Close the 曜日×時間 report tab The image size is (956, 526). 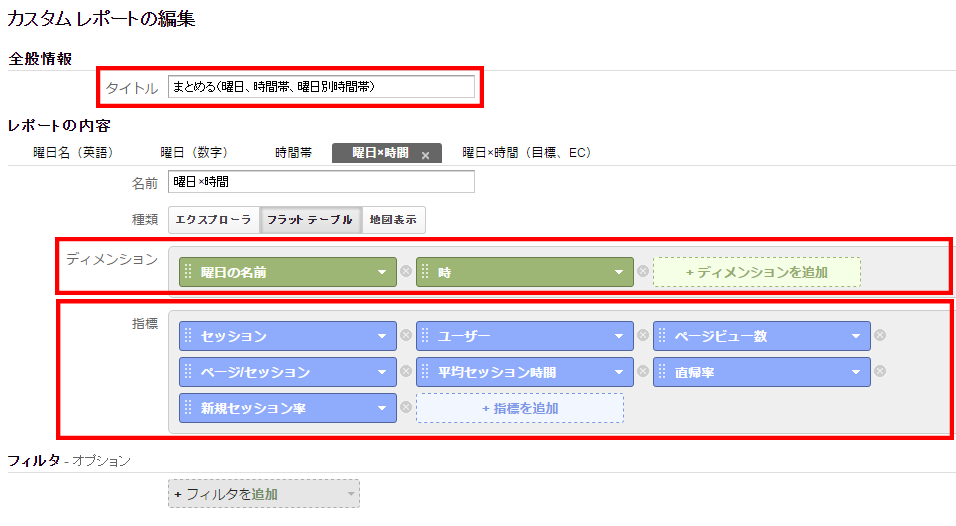pos(425,155)
